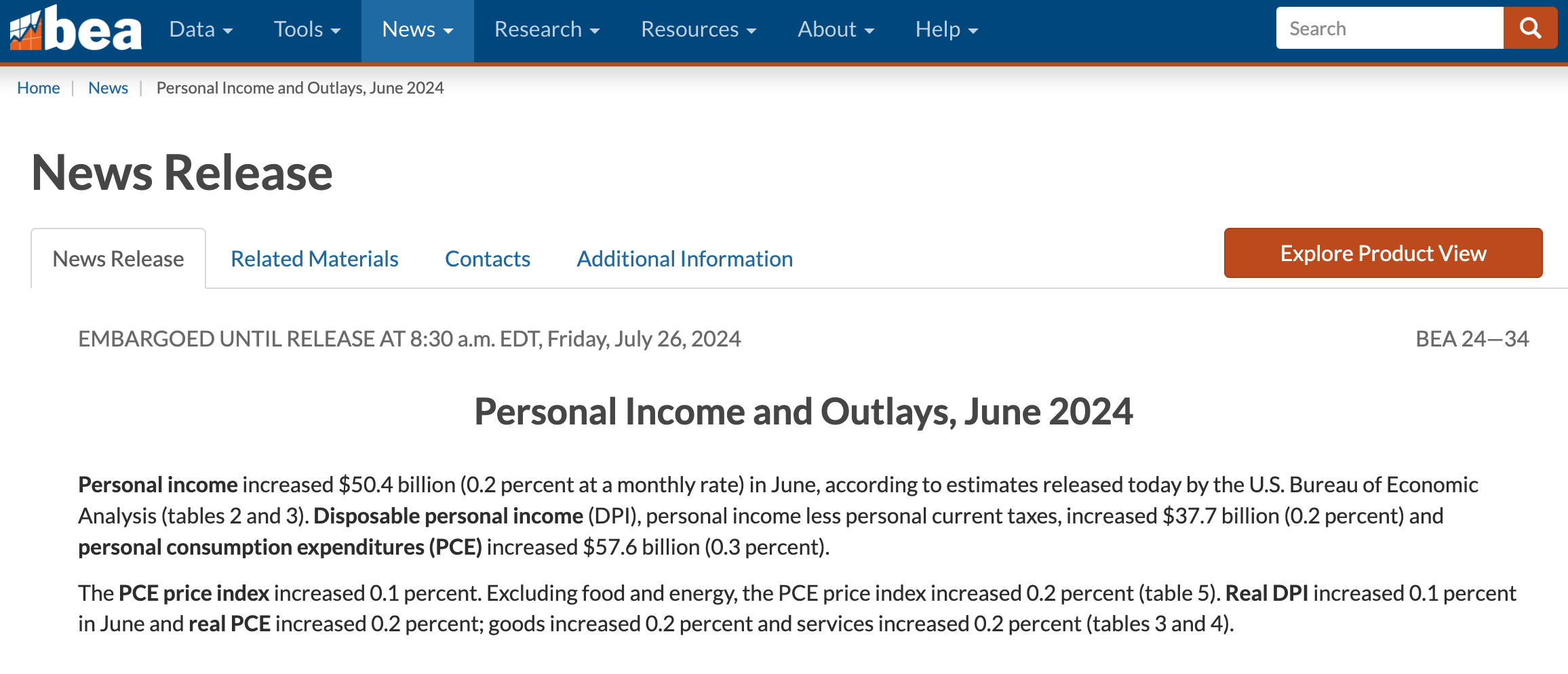Click the Personal Income and Outlays heading
Screen dimensions: 1568x674
point(803,412)
